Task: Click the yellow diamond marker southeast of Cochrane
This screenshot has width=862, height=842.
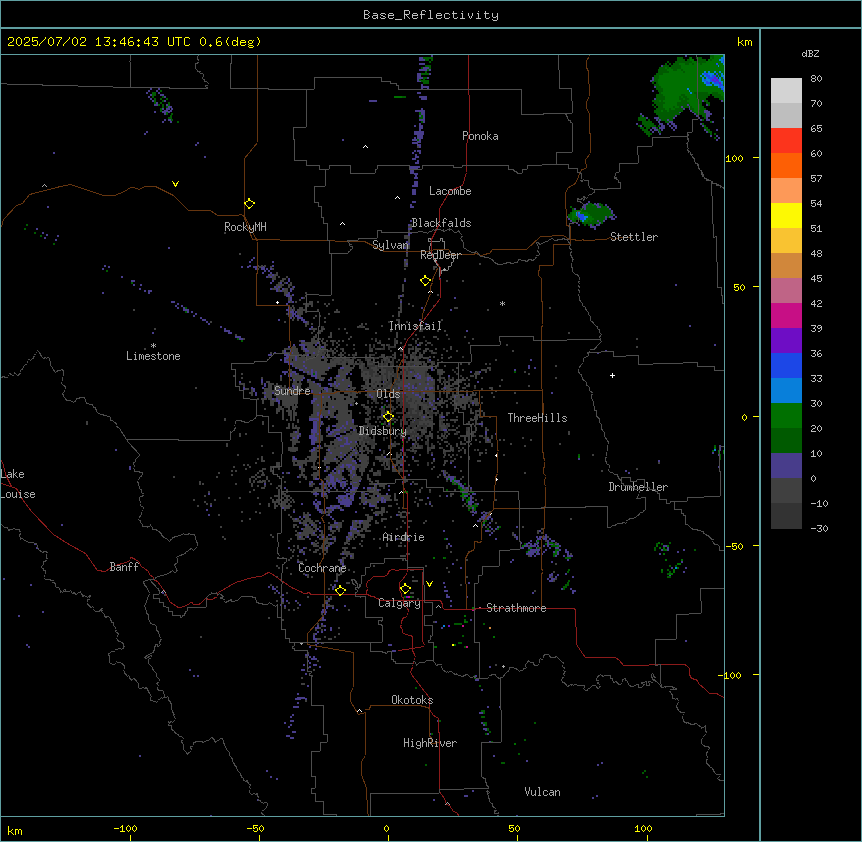Action: tap(340, 590)
